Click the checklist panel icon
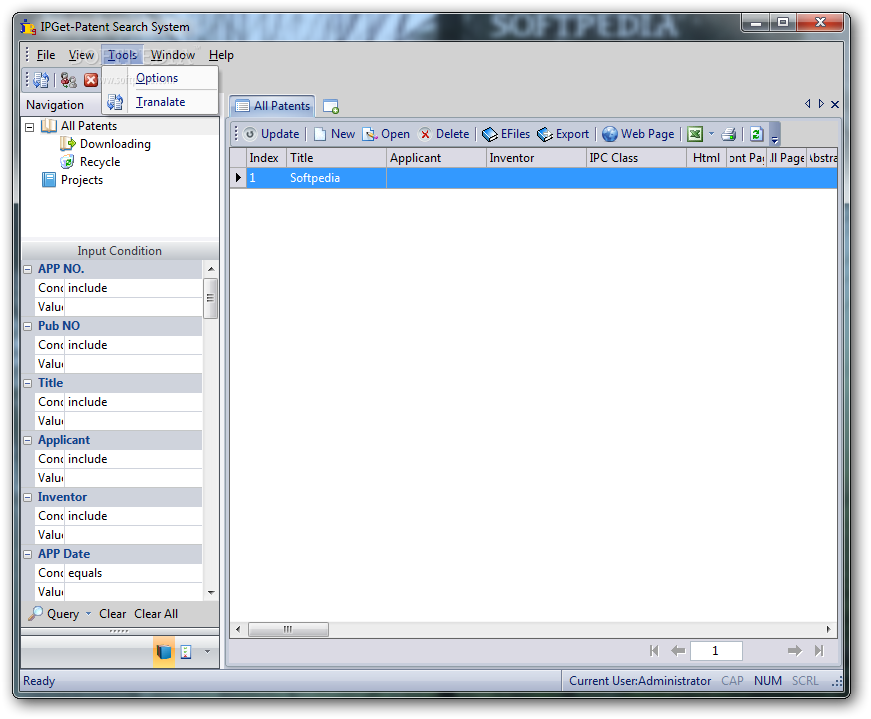The height and width of the screenshot is (719, 871). point(186,652)
